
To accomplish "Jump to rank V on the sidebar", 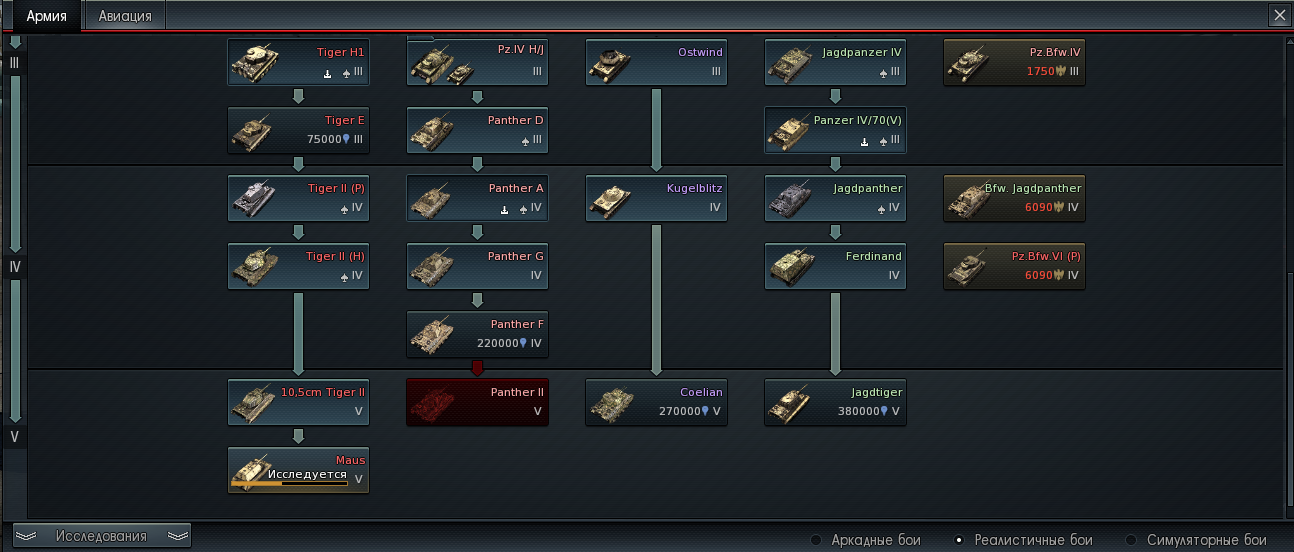I will tap(14, 437).
